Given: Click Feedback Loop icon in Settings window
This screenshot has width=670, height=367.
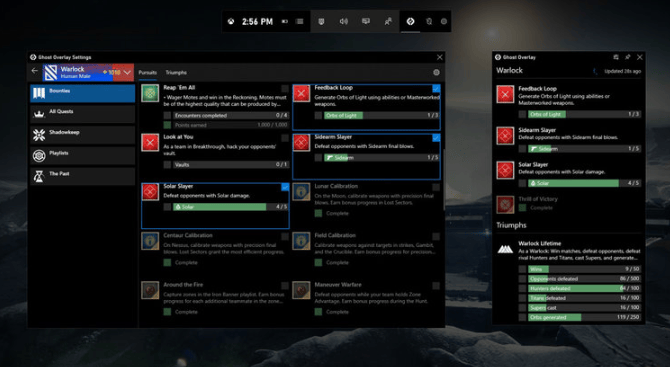Looking at the screenshot, I should (x=301, y=93).
